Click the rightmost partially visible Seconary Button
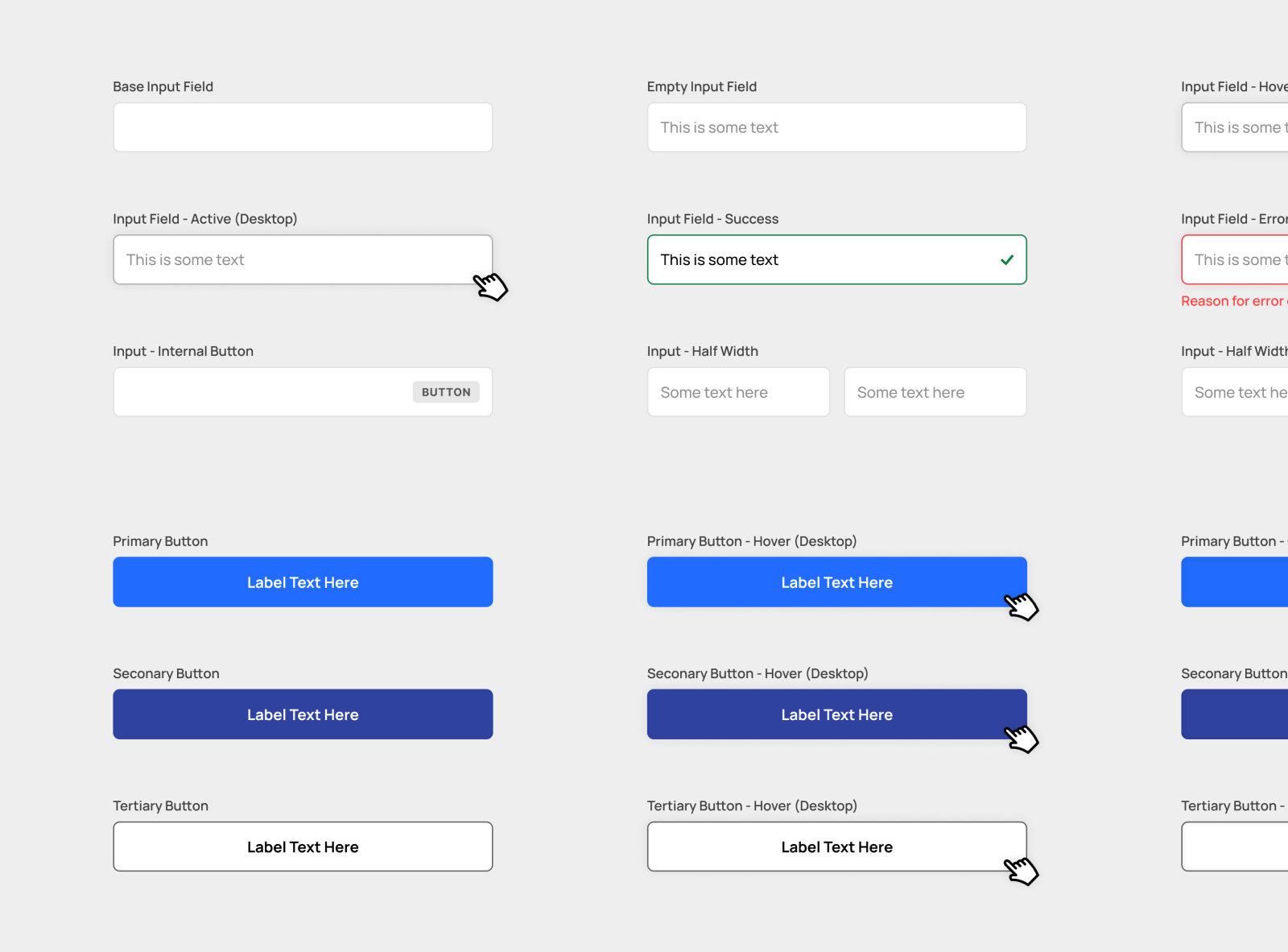 (1240, 714)
